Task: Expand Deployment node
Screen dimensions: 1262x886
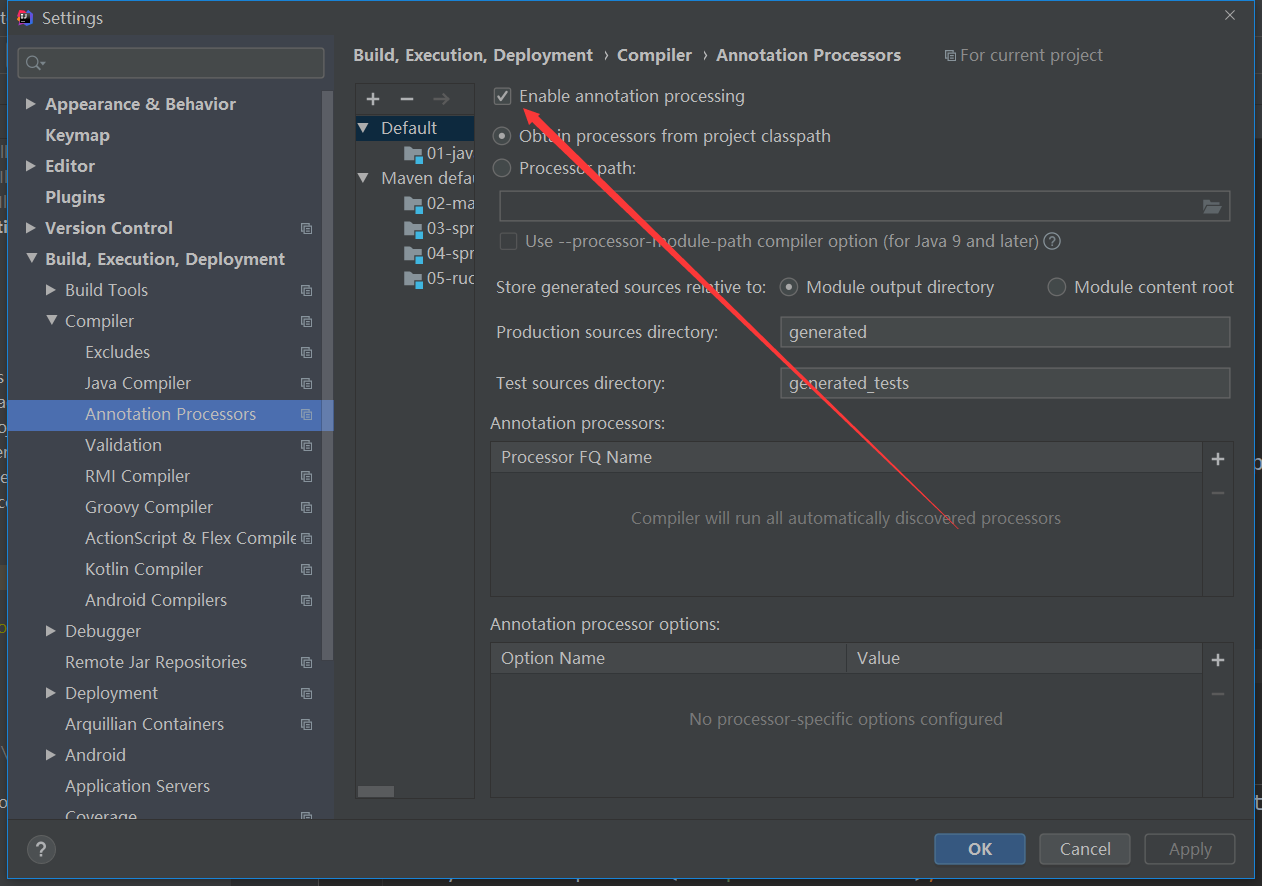Action: [x=51, y=693]
